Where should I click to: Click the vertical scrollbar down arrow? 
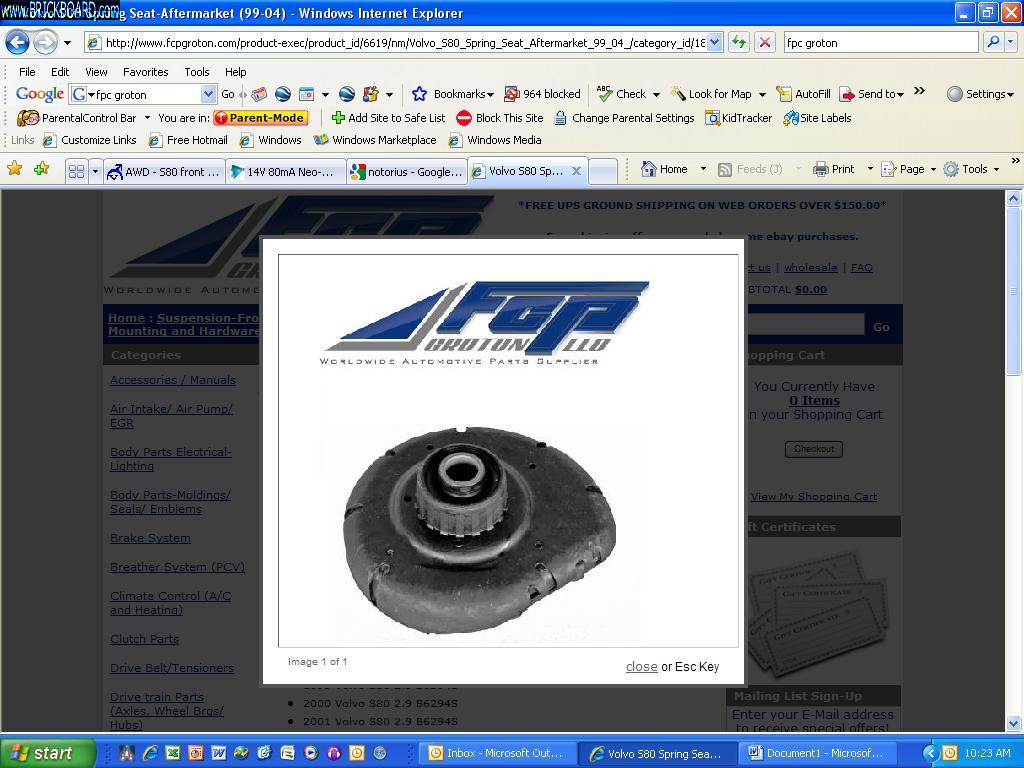(x=1013, y=723)
